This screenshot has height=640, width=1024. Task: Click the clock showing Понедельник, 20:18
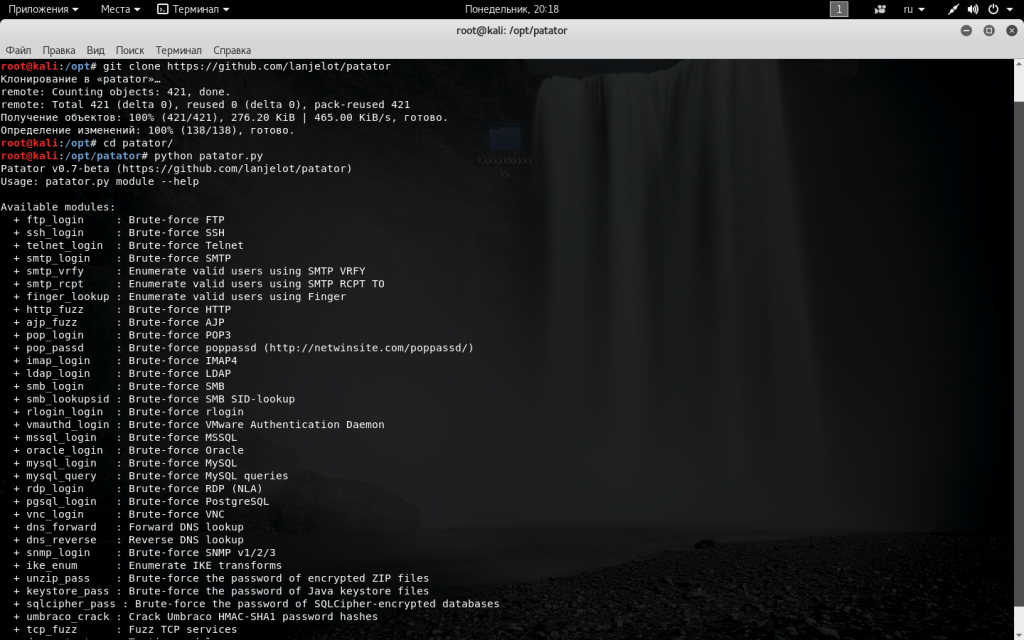coord(512,9)
